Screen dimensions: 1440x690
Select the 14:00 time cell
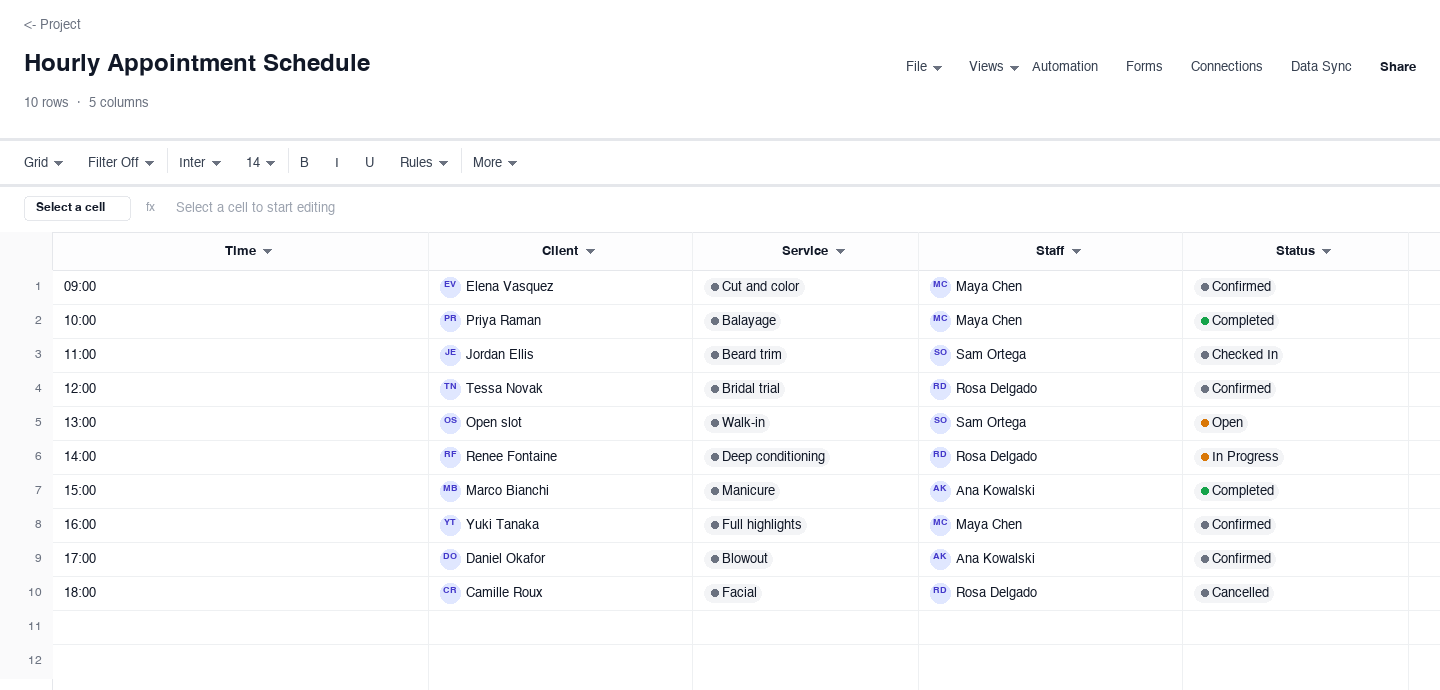pyautogui.click(x=240, y=457)
